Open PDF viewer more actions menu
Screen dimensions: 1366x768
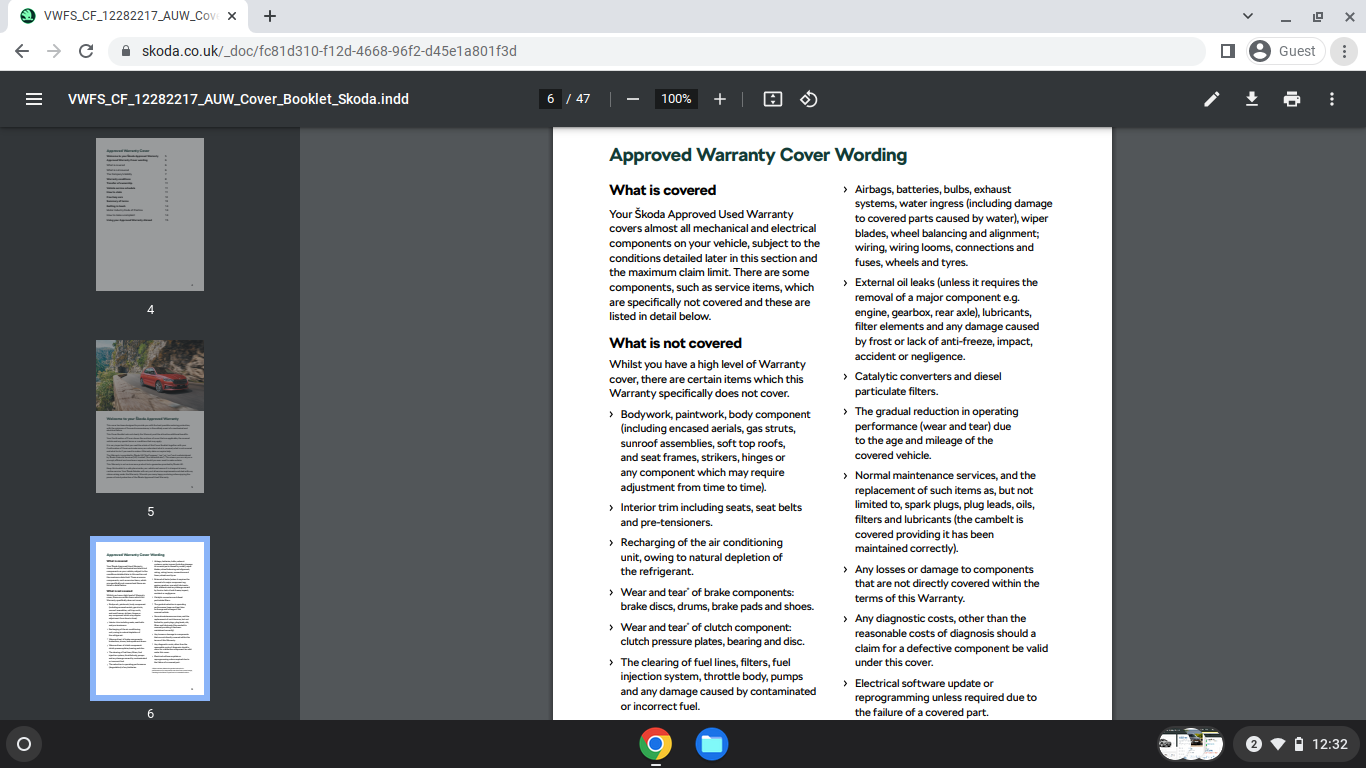click(x=1332, y=99)
